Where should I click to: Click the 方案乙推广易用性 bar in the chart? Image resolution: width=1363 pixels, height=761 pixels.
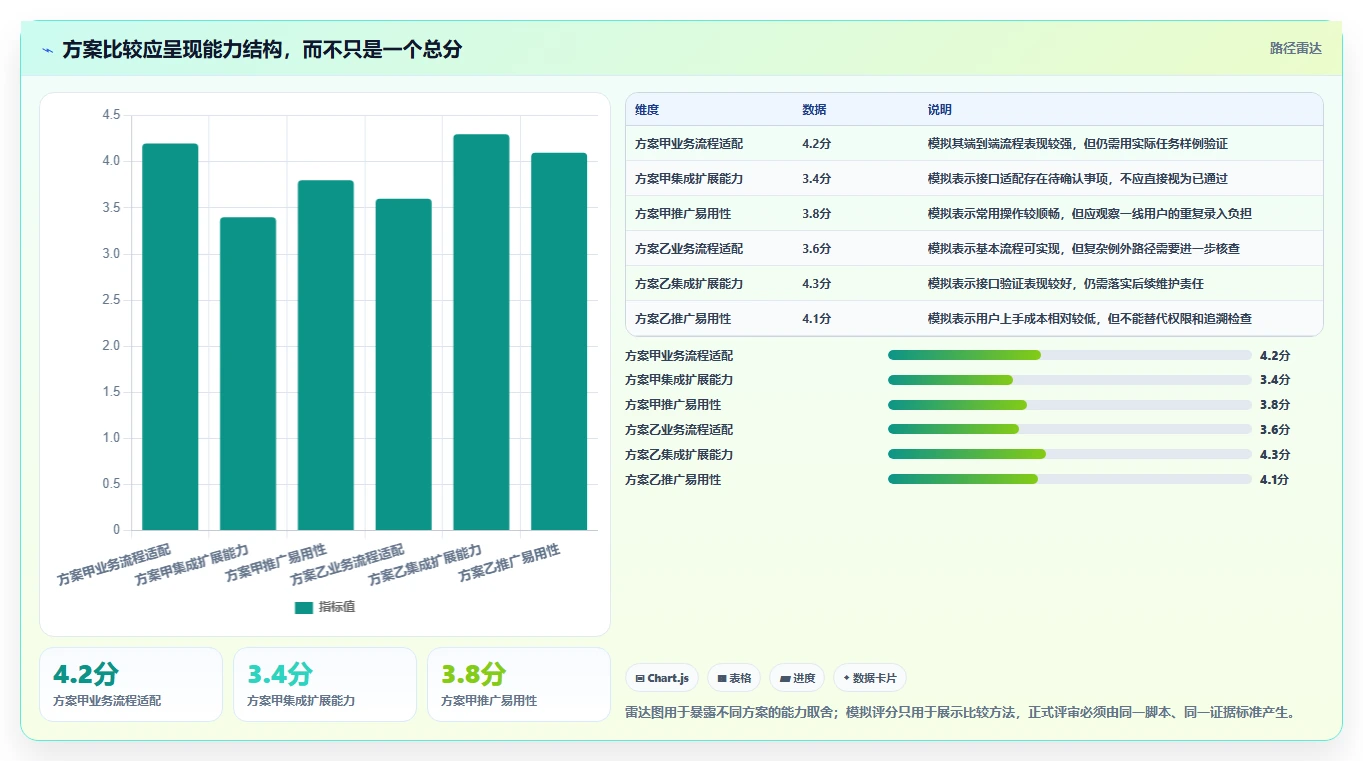click(x=559, y=342)
